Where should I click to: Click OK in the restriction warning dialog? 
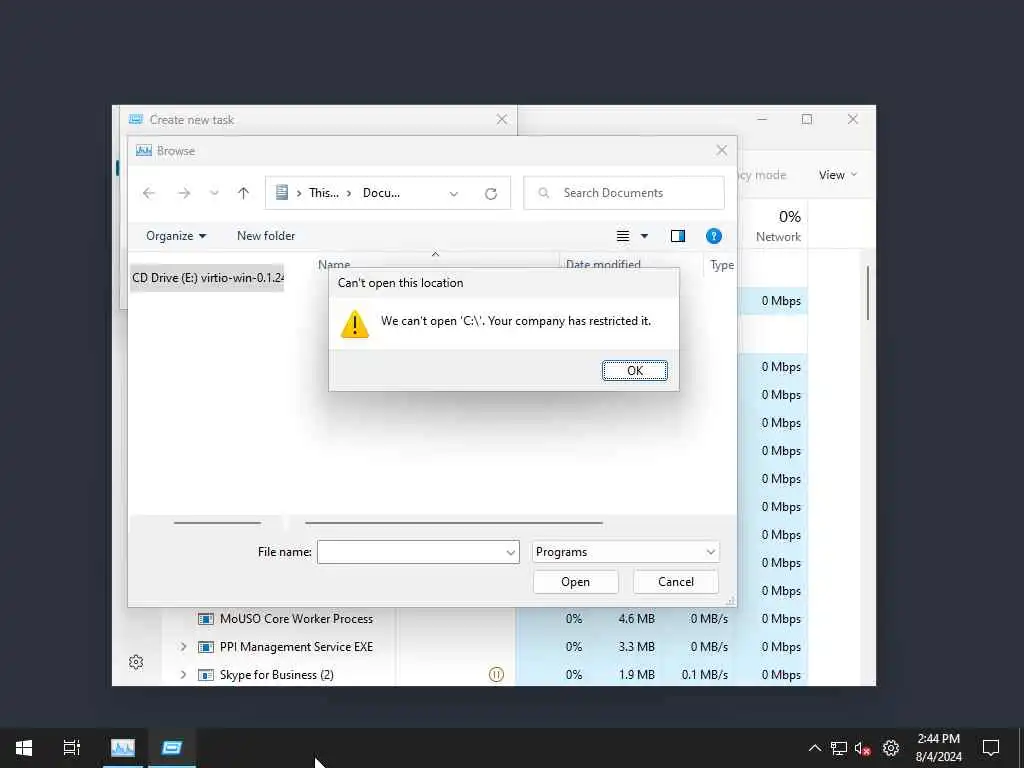[634, 370]
